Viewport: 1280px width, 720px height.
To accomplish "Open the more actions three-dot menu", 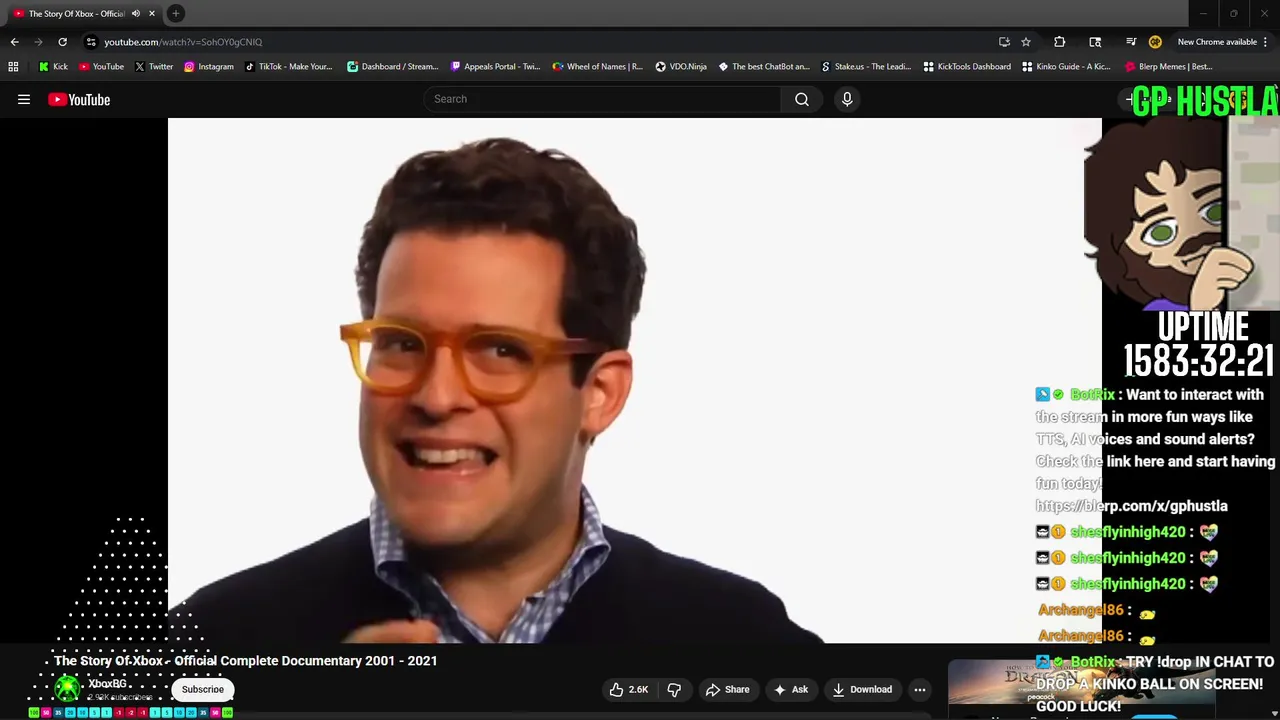I will tap(920, 689).
